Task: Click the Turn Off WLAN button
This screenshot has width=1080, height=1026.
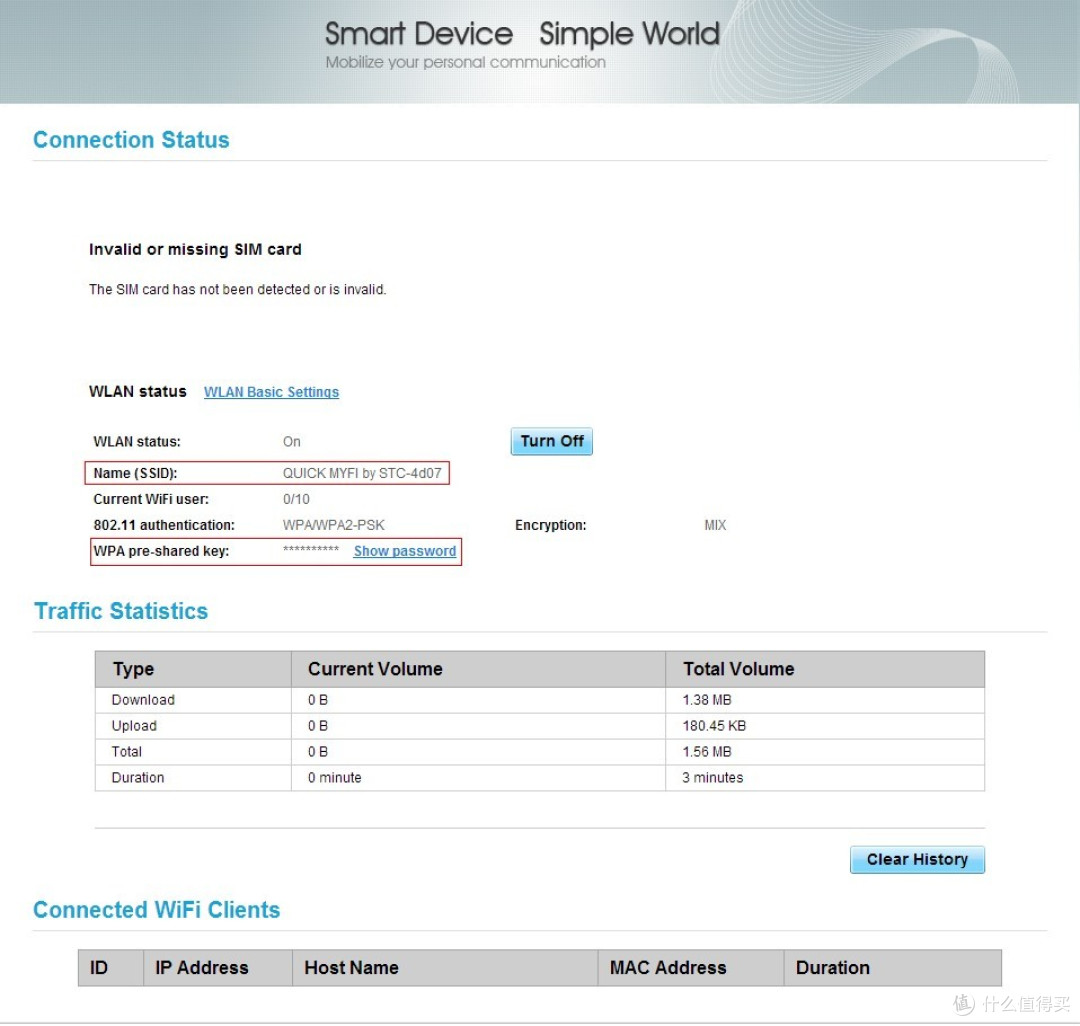Action: (552, 441)
